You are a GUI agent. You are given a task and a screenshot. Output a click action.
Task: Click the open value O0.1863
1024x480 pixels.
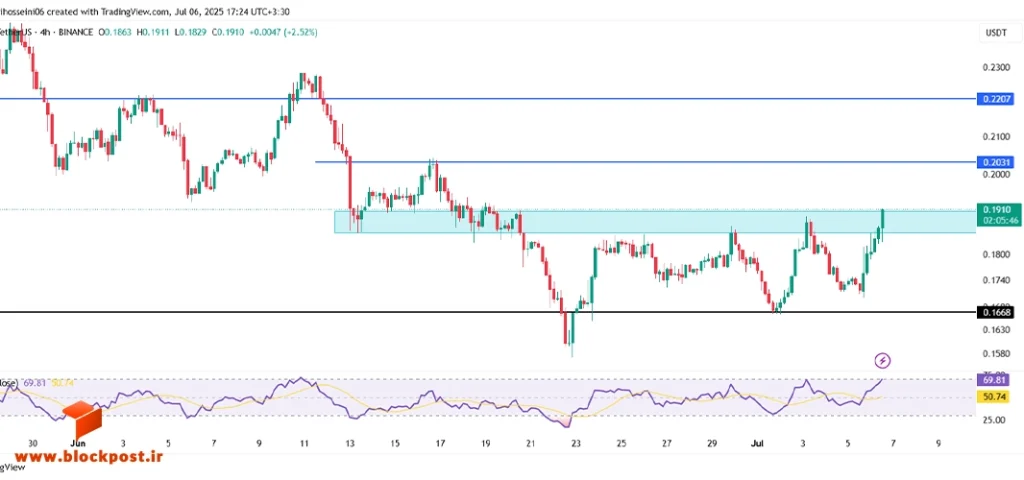click(114, 31)
